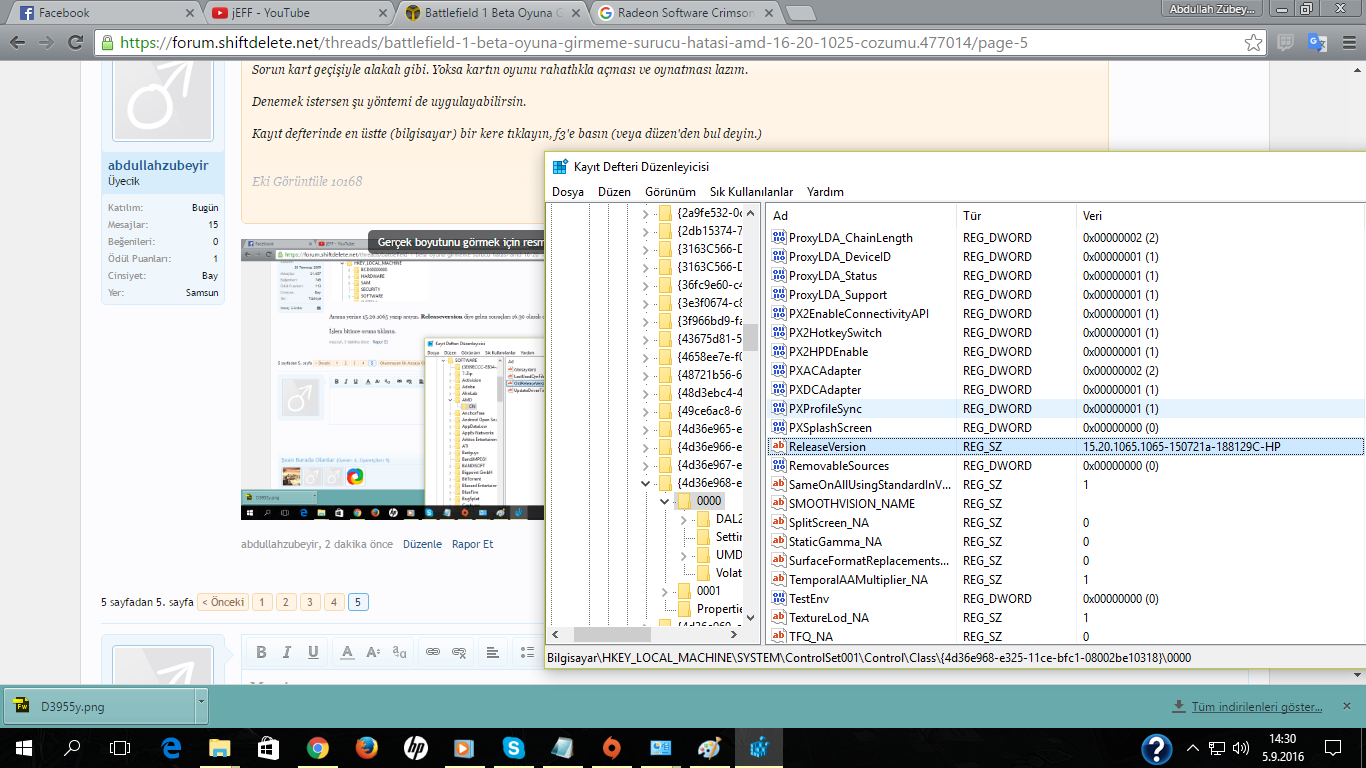The image size is (1366, 768).
Task: Expand the {4d36e965 registry key
Action: [645, 428]
